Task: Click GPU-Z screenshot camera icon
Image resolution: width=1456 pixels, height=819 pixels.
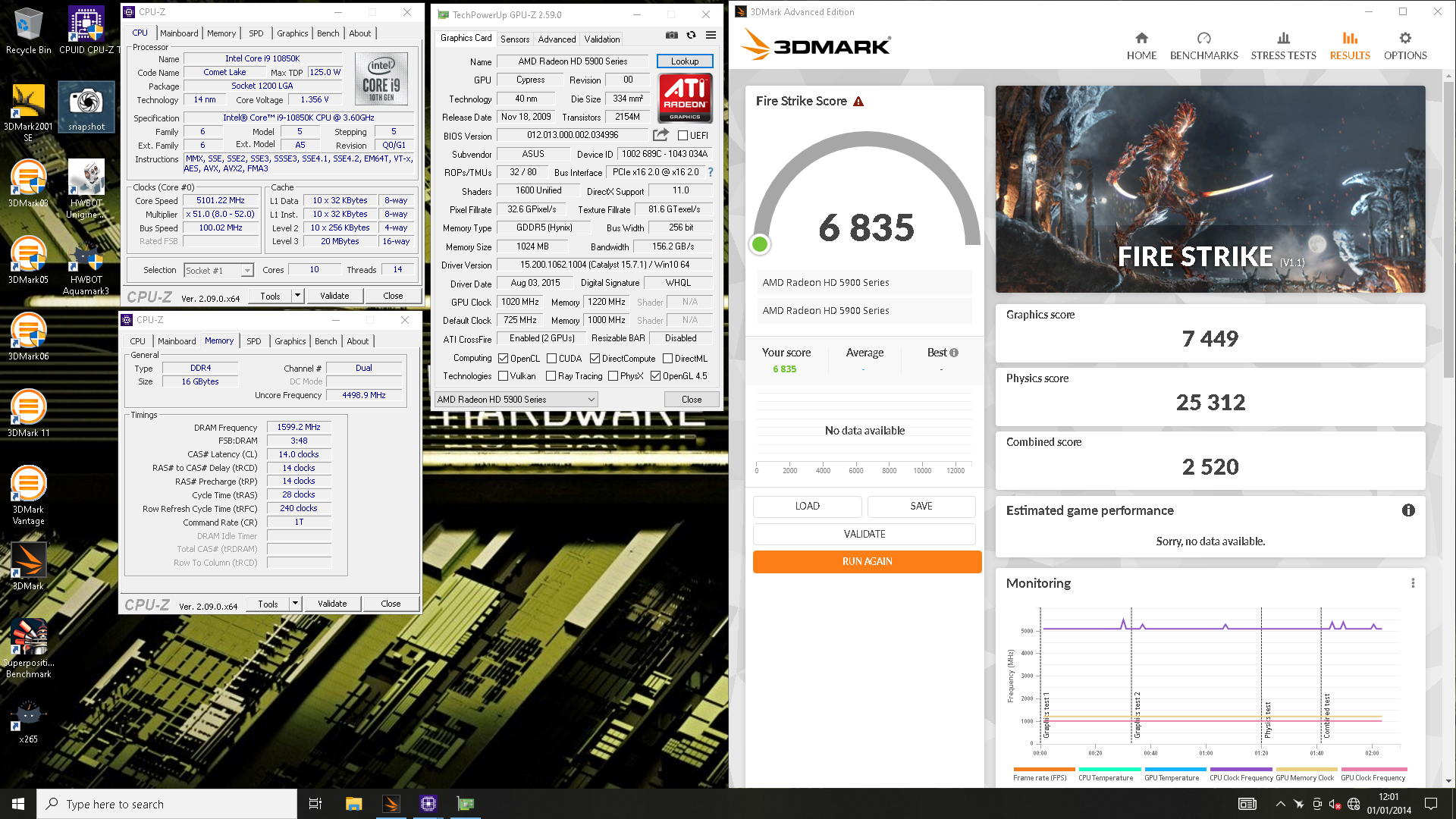Action: point(671,35)
